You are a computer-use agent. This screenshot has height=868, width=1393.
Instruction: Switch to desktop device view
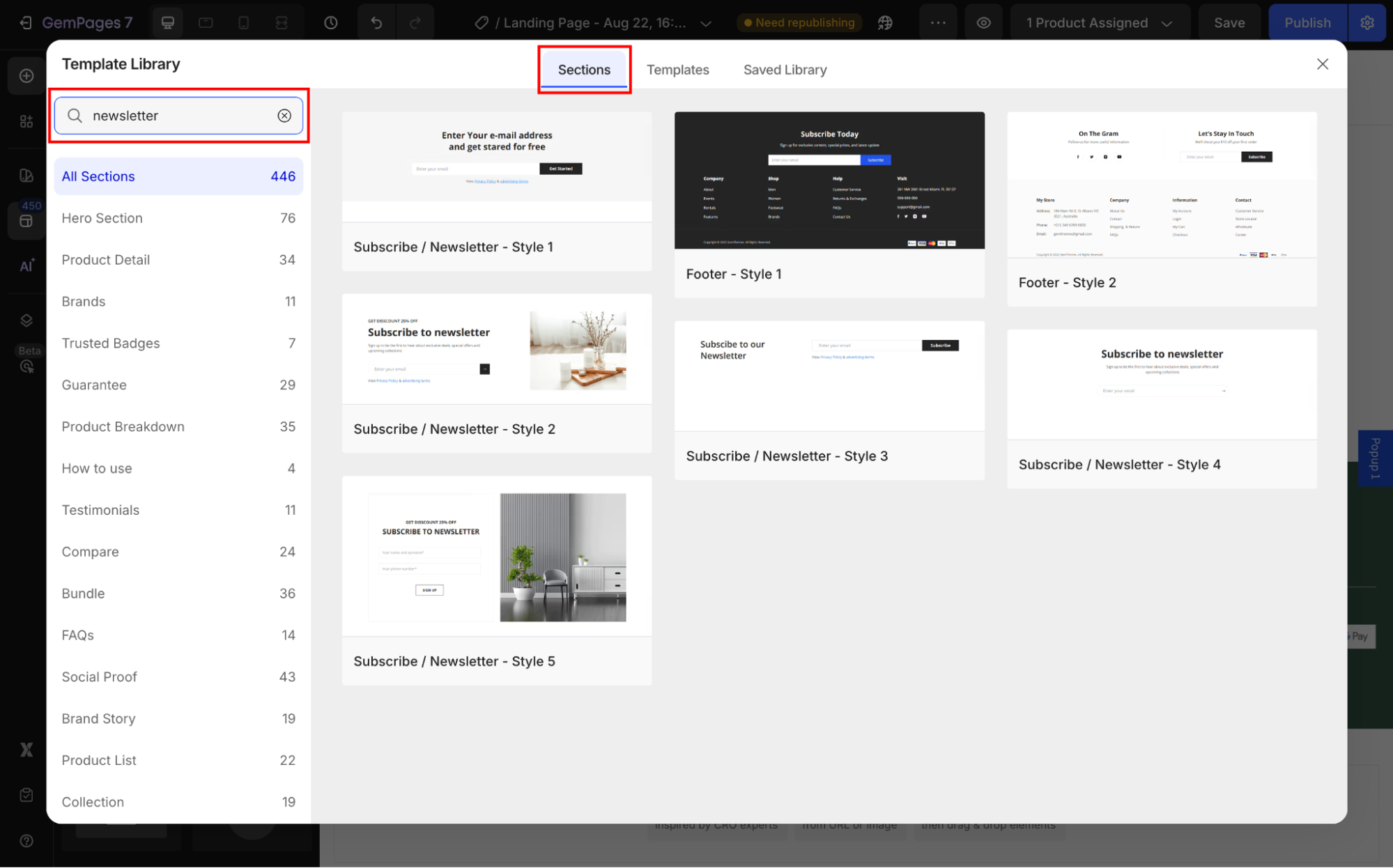point(168,23)
